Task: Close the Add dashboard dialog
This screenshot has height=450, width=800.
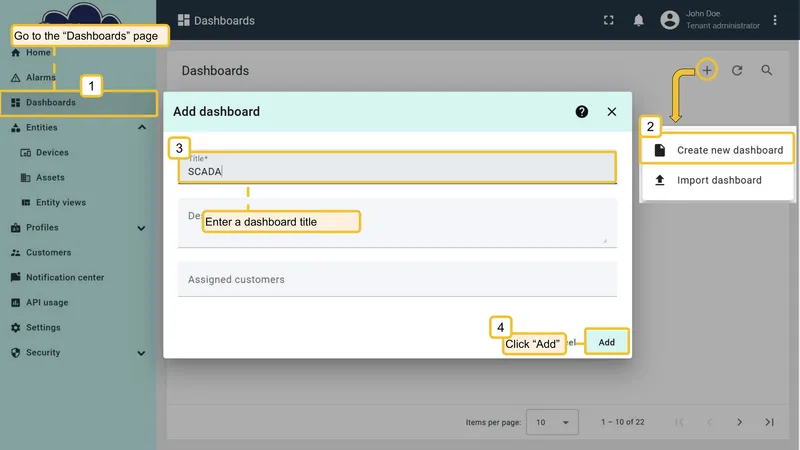Action: coord(612,112)
